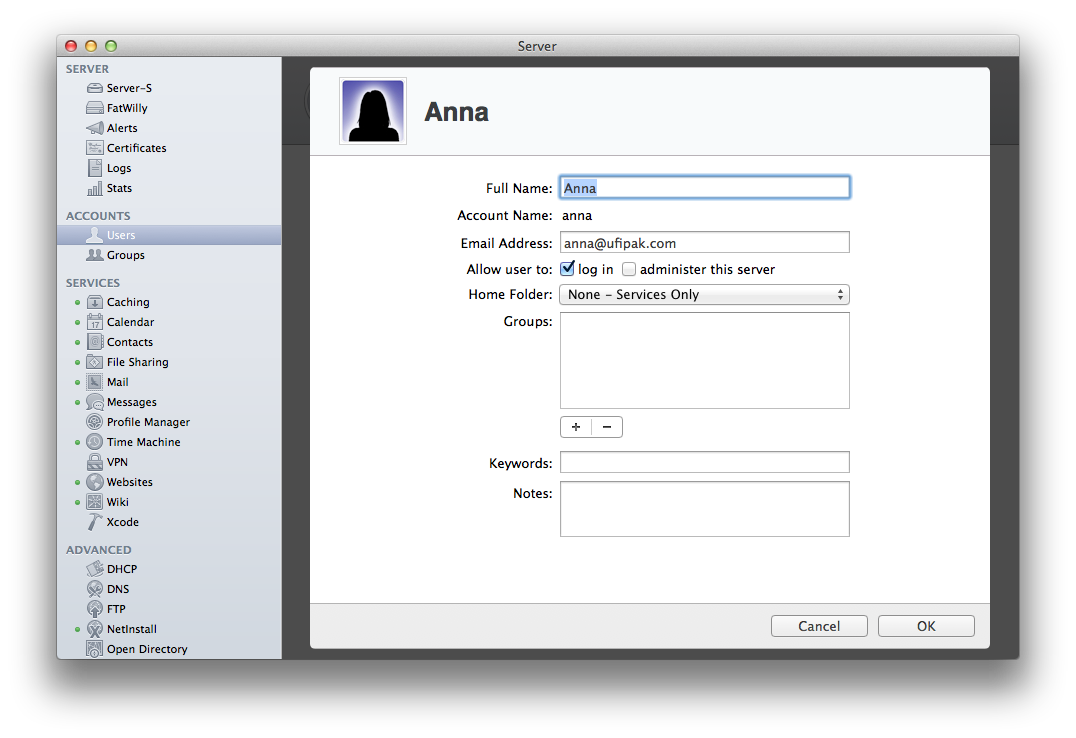Click the Full Name field
This screenshot has width=1076, height=738.
[x=705, y=187]
